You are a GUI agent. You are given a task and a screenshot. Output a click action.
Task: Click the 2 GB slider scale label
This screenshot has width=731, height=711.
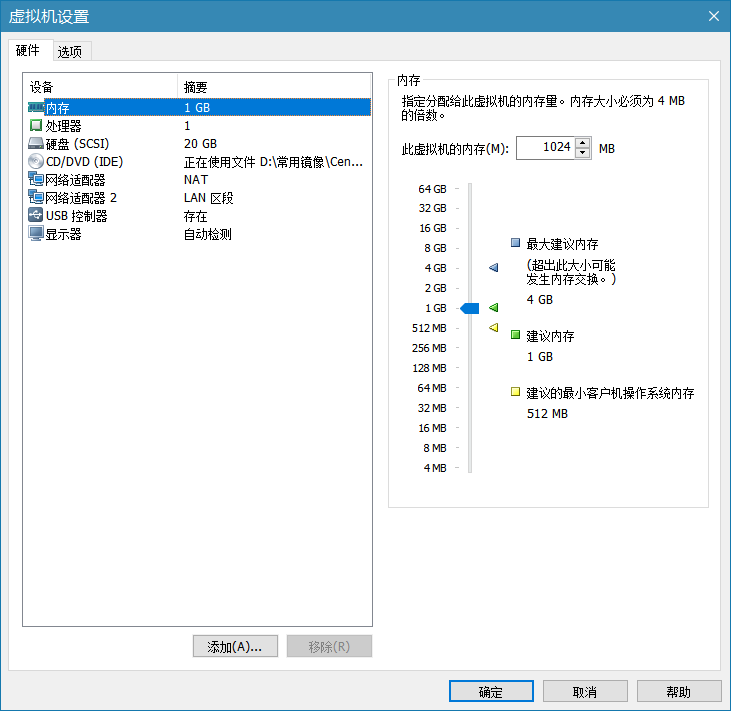tap(435, 288)
